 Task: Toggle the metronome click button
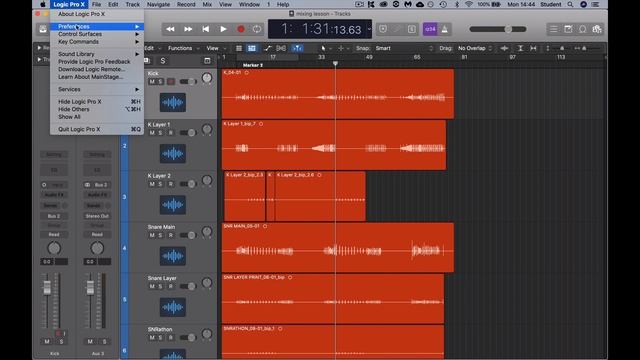pyautogui.click(x=444, y=29)
